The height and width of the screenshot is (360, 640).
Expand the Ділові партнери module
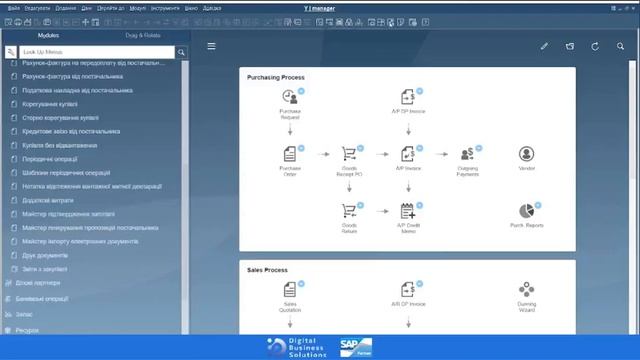tap(38, 283)
